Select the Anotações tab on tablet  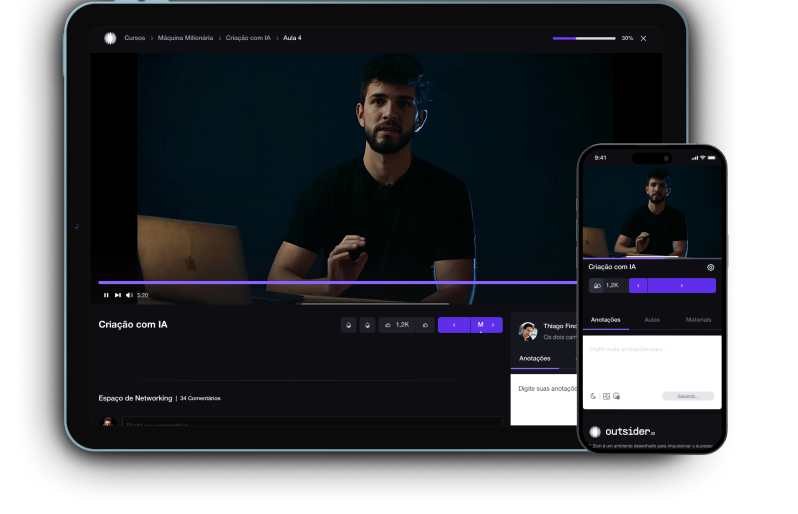pyautogui.click(x=534, y=357)
